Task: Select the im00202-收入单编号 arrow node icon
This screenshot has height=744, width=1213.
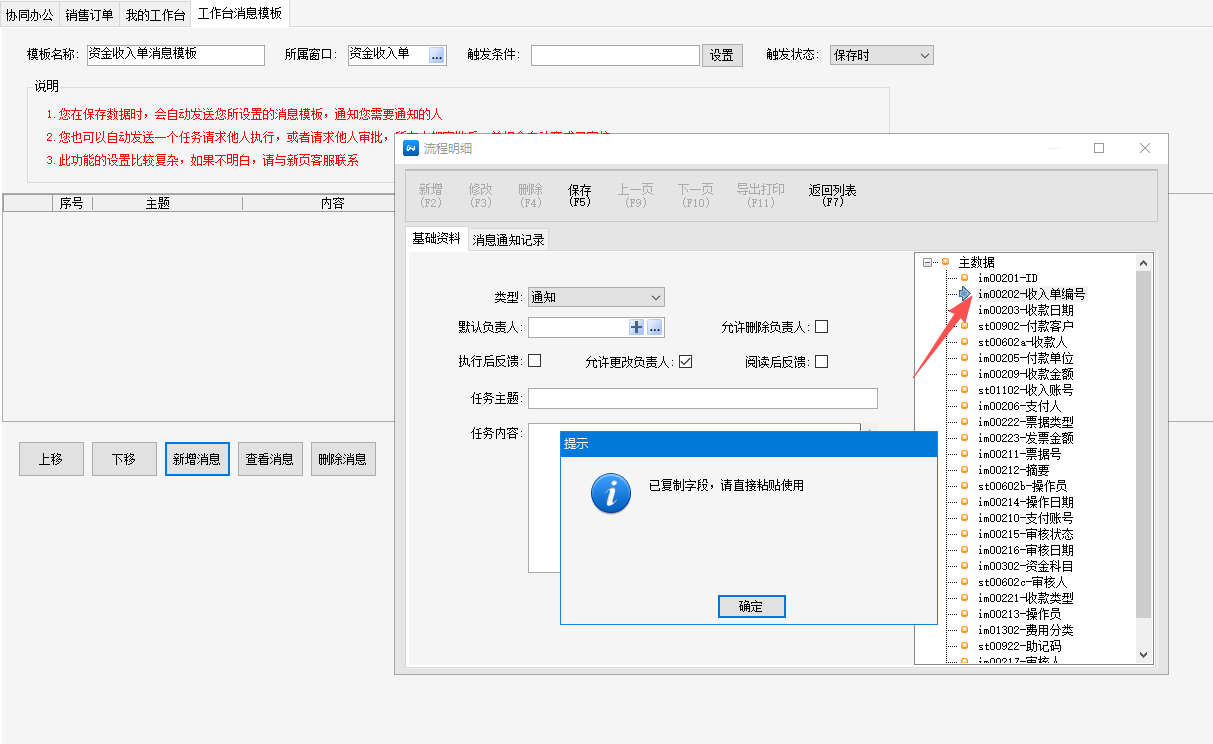Action: pos(965,294)
